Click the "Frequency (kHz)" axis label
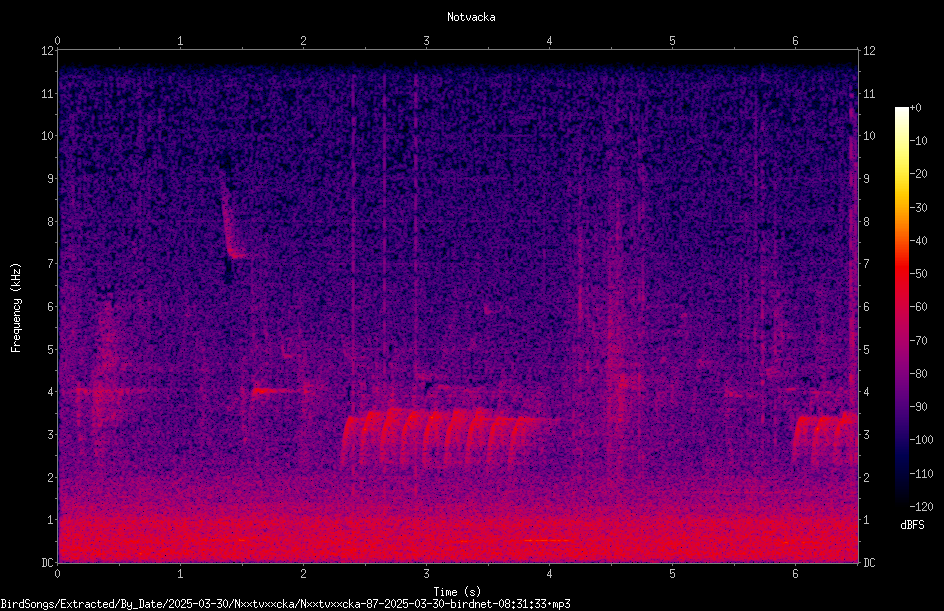 point(16,308)
